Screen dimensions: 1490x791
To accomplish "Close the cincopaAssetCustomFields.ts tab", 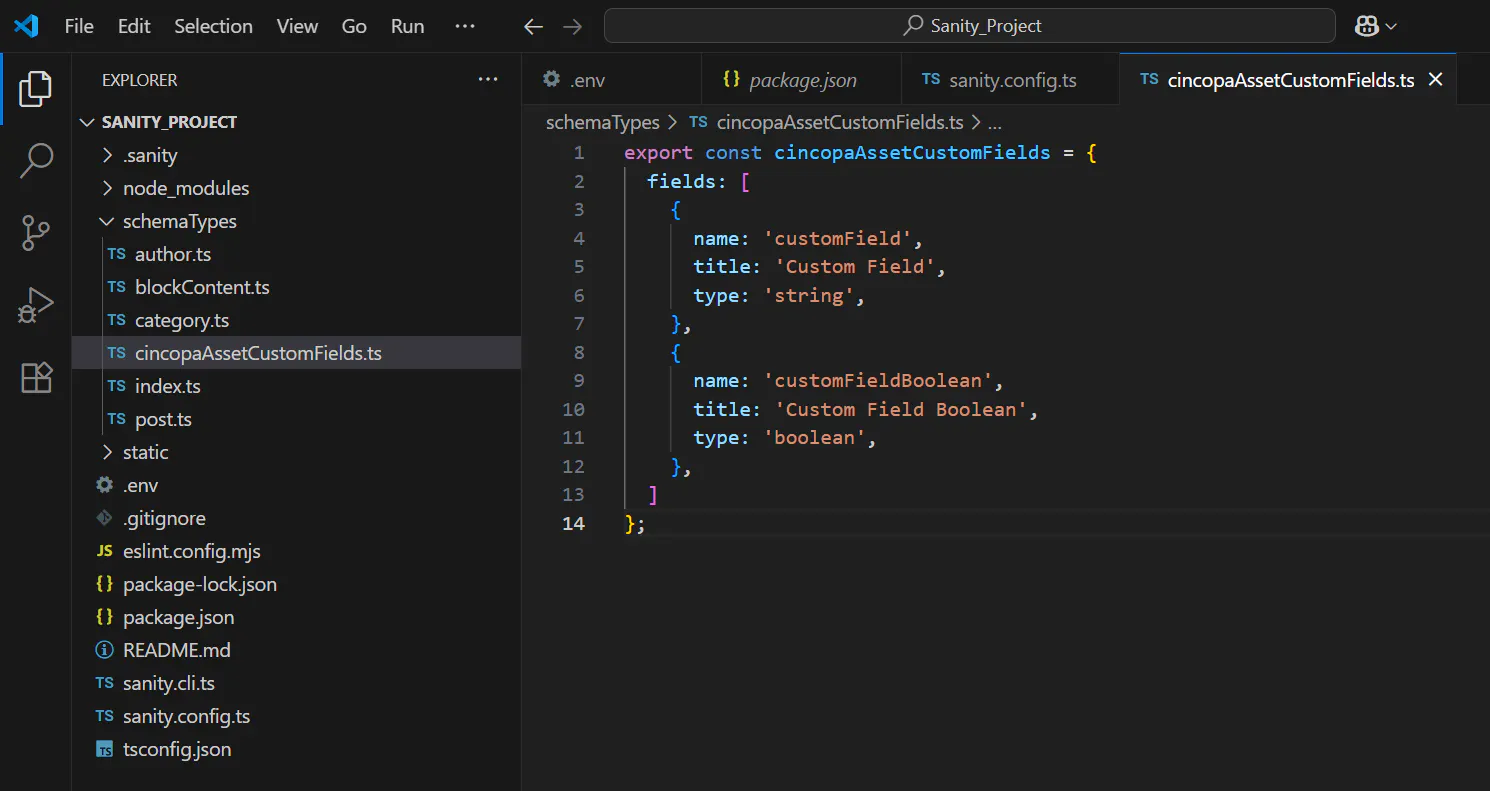I will tap(1435, 80).
